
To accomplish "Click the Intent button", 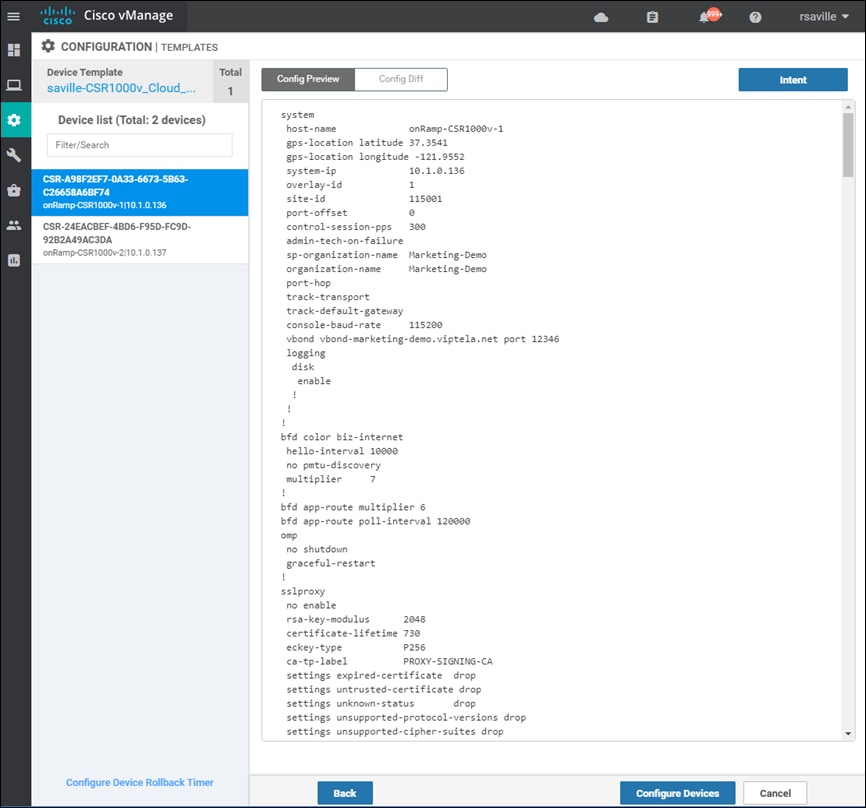I will pos(793,80).
